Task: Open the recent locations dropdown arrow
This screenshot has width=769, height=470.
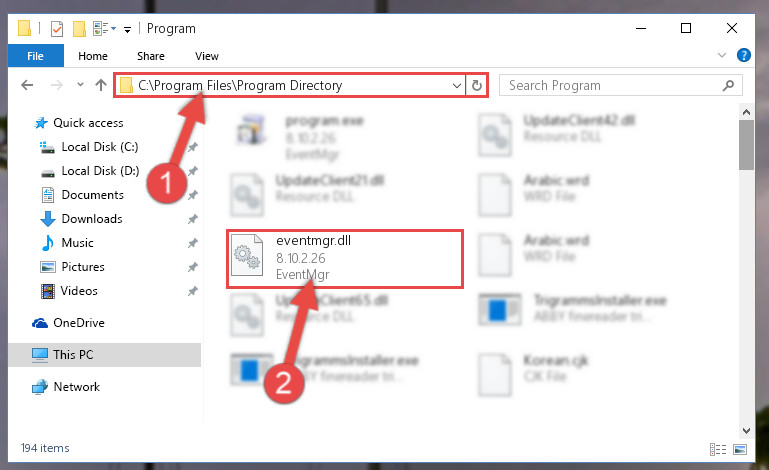Action: pos(80,85)
